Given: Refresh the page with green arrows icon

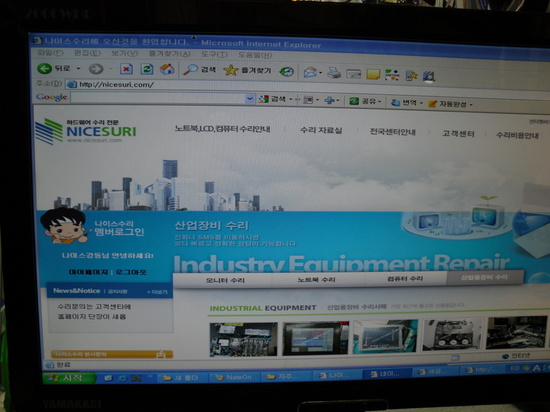Looking at the screenshot, I should click(x=147, y=69).
